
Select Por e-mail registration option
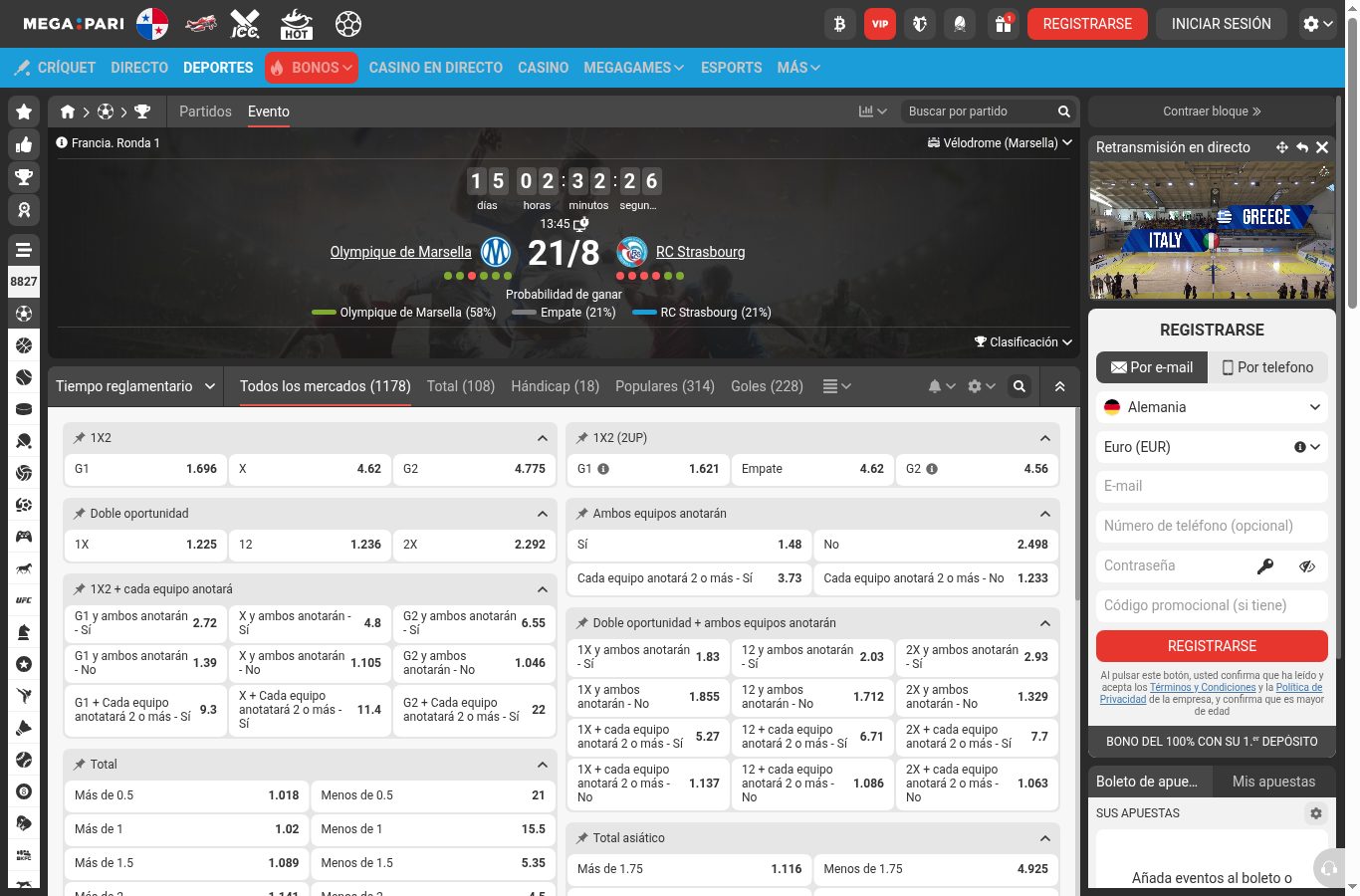1152,367
